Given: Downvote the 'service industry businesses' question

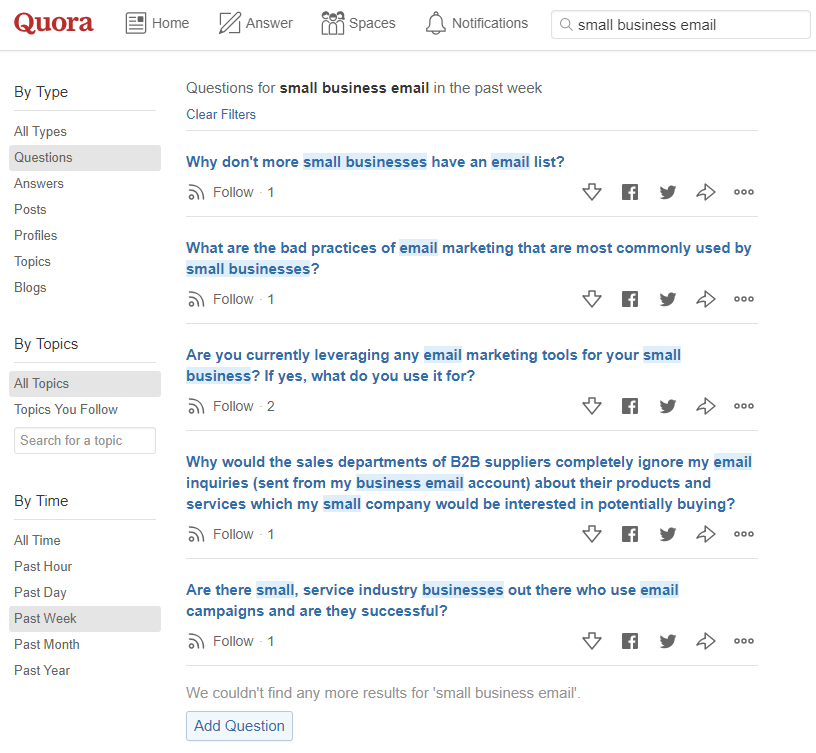Looking at the screenshot, I should click(x=592, y=641).
